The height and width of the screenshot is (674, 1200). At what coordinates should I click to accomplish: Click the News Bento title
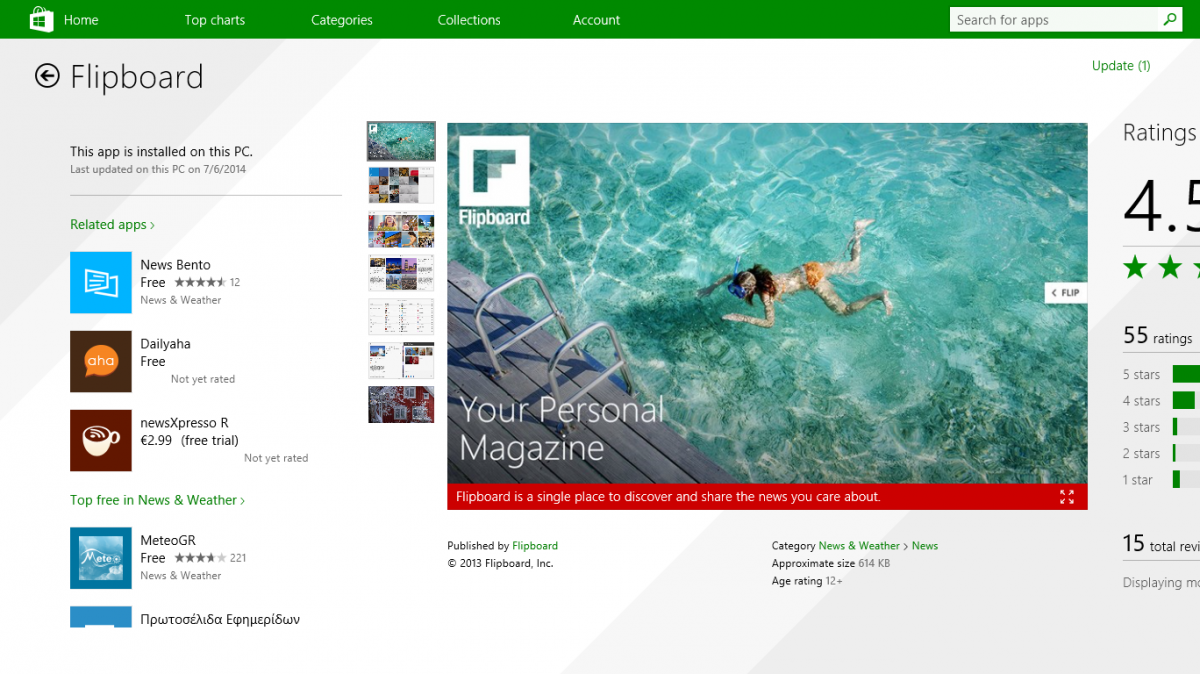point(176,265)
